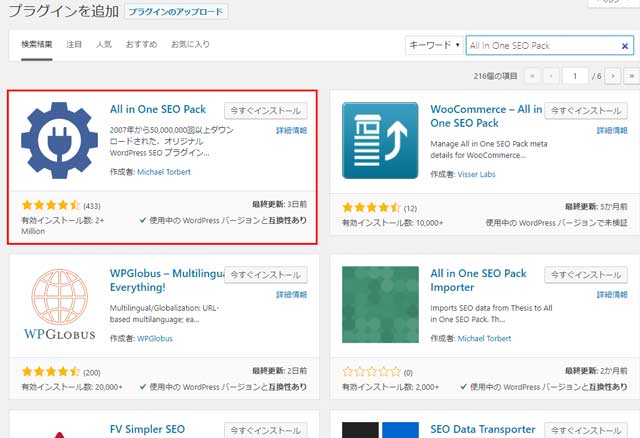The height and width of the screenshot is (438, 640).
Task: Open 詳細情報 for All in One SEO Pack
Action: point(291,131)
